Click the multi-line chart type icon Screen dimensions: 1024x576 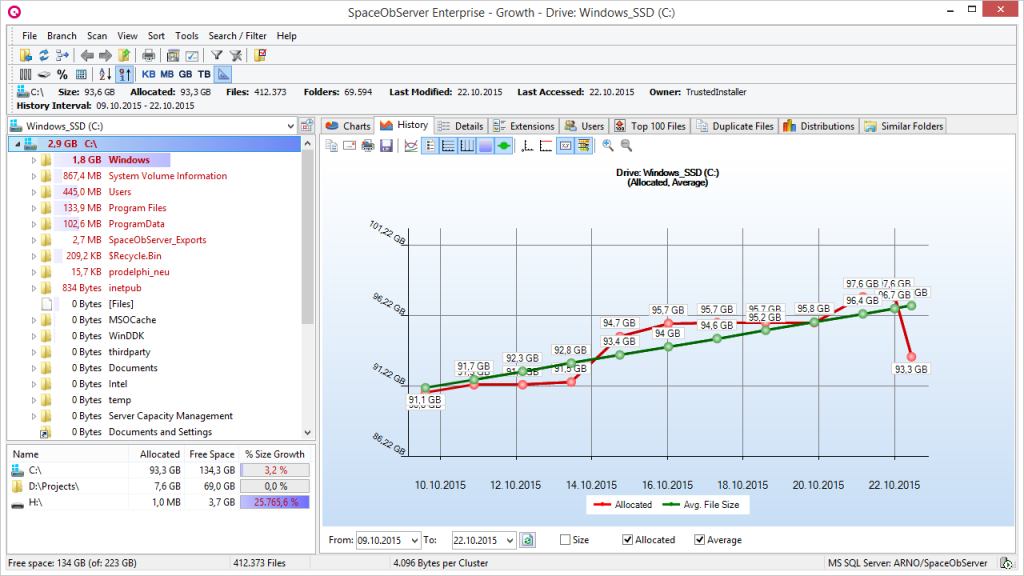tap(411, 146)
